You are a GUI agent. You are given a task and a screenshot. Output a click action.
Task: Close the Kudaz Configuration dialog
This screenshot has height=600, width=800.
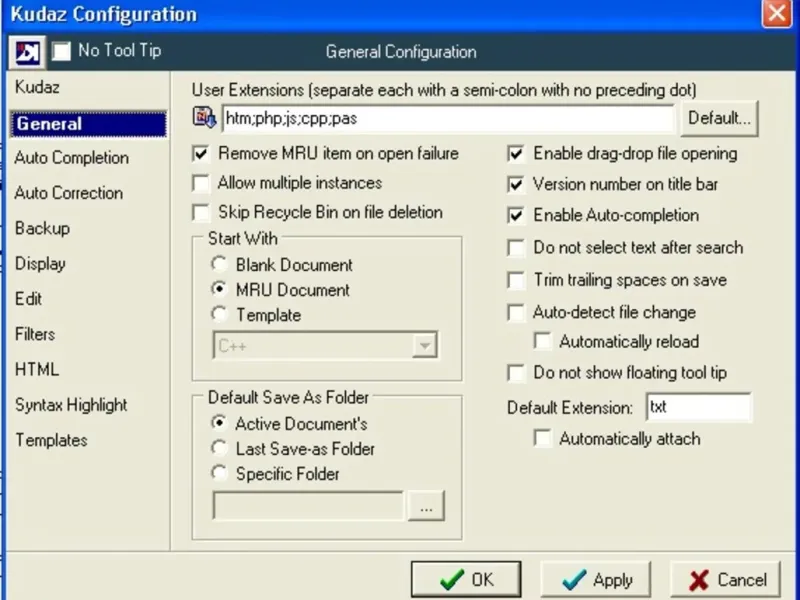(x=777, y=13)
